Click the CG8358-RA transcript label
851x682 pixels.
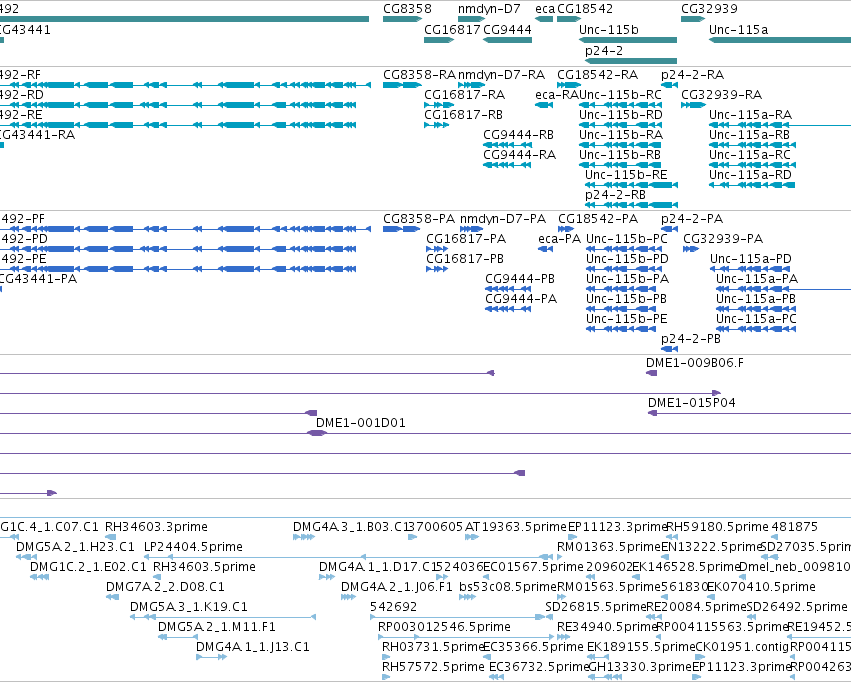point(419,74)
